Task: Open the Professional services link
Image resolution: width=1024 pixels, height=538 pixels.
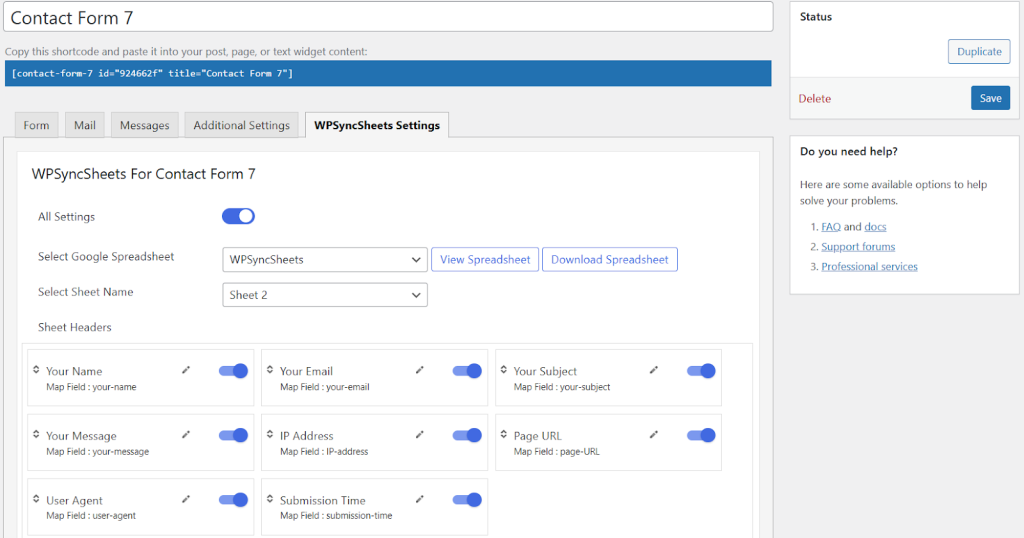Action: (x=869, y=266)
